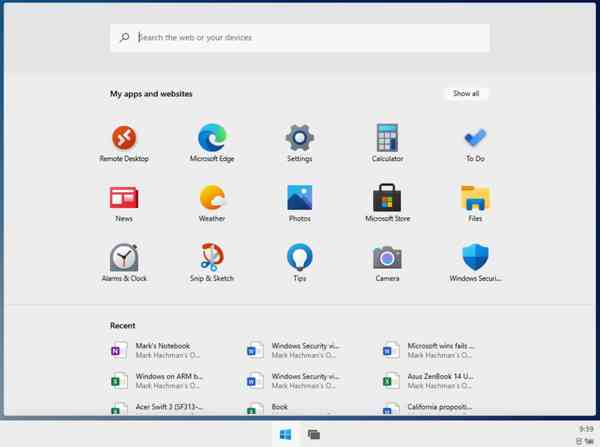Open the Camera app
600x447 pixels.
pyautogui.click(x=387, y=263)
